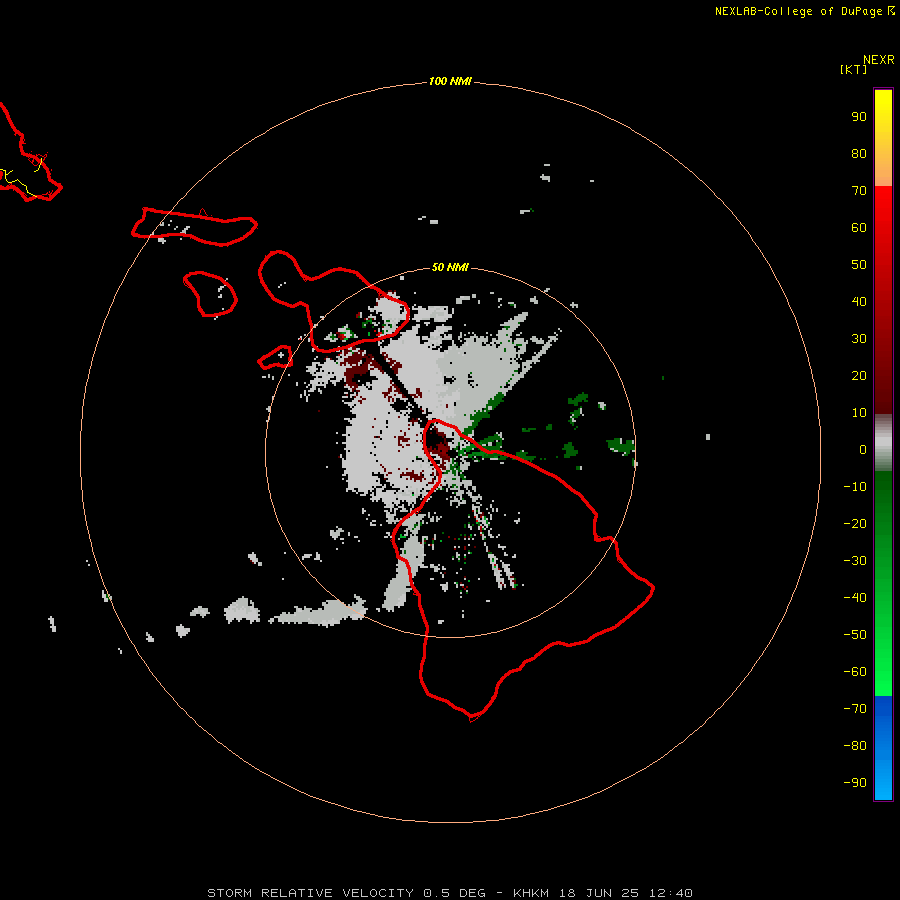Screen dimensions: 900x900
Task: Click the 0 value on the velocity scale
Action: pyautogui.click(x=863, y=450)
